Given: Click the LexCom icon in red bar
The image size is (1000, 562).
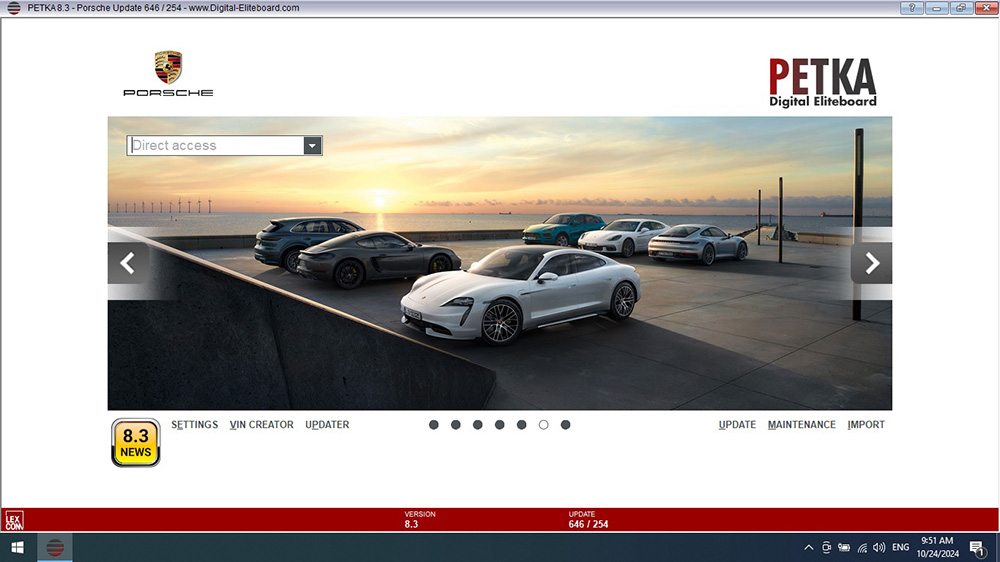Looking at the screenshot, I should click(x=14, y=521).
